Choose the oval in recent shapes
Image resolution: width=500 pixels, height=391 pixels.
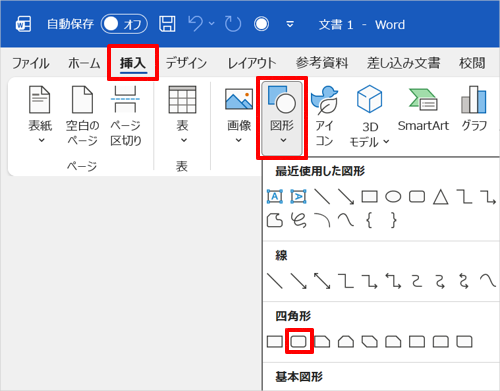[x=393, y=197]
